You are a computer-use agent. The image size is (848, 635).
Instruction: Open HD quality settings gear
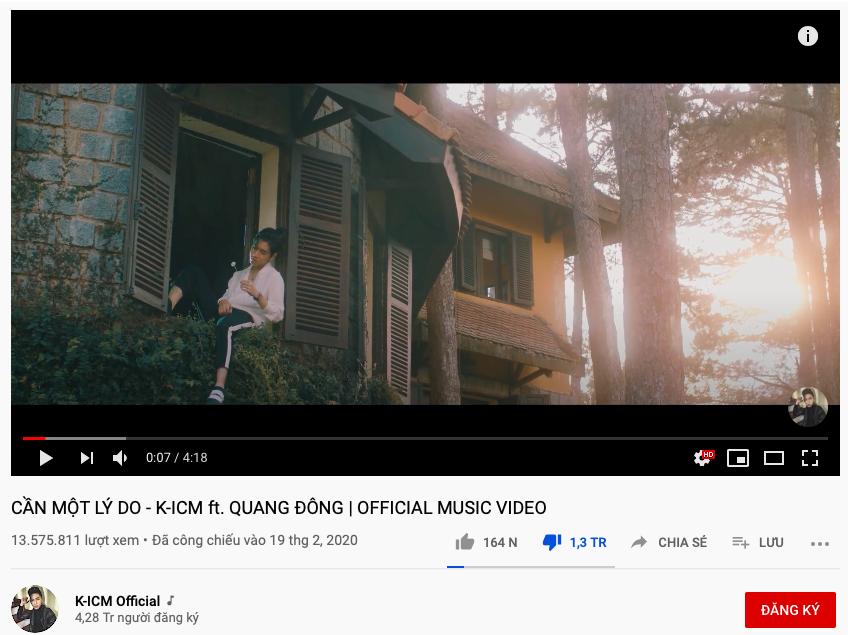pos(704,458)
